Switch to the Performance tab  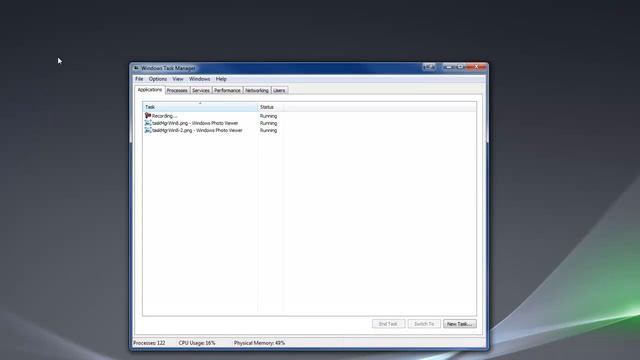click(x=227, y=91)
